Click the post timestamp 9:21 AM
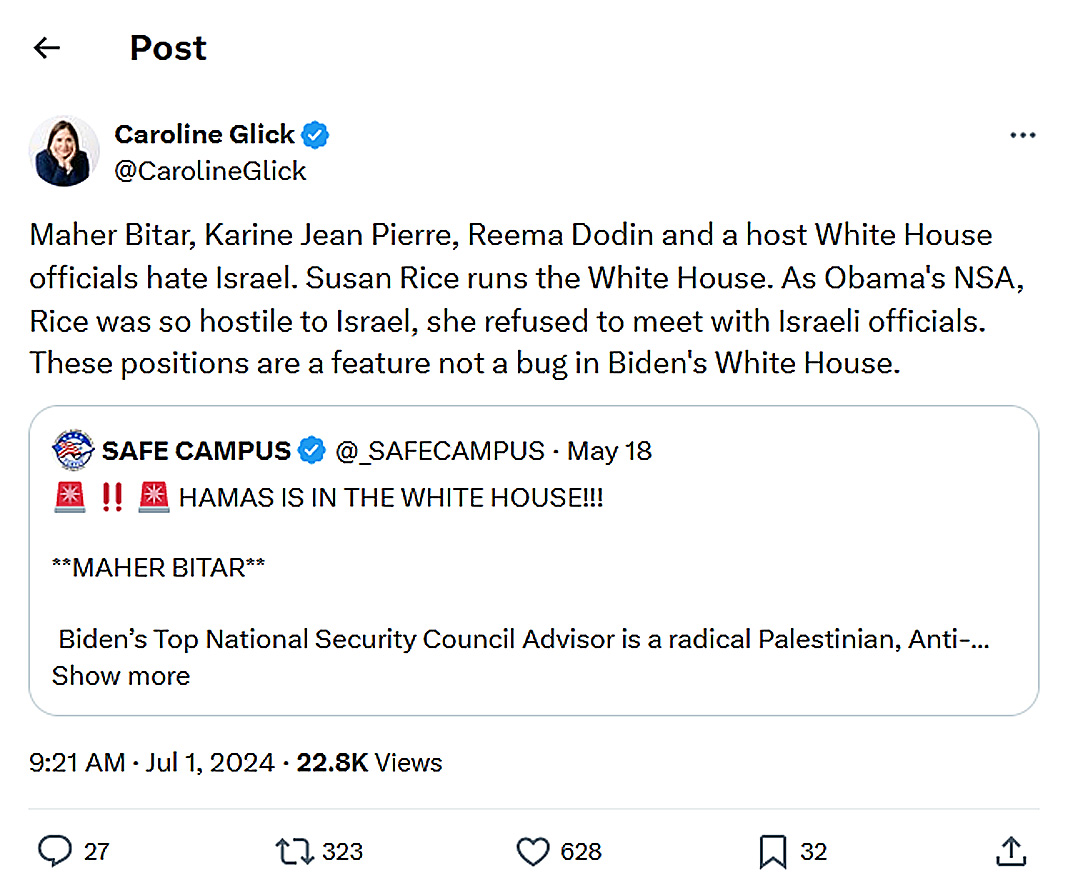This screenshot has height=893, width=1068. click(x=77, y=763)
